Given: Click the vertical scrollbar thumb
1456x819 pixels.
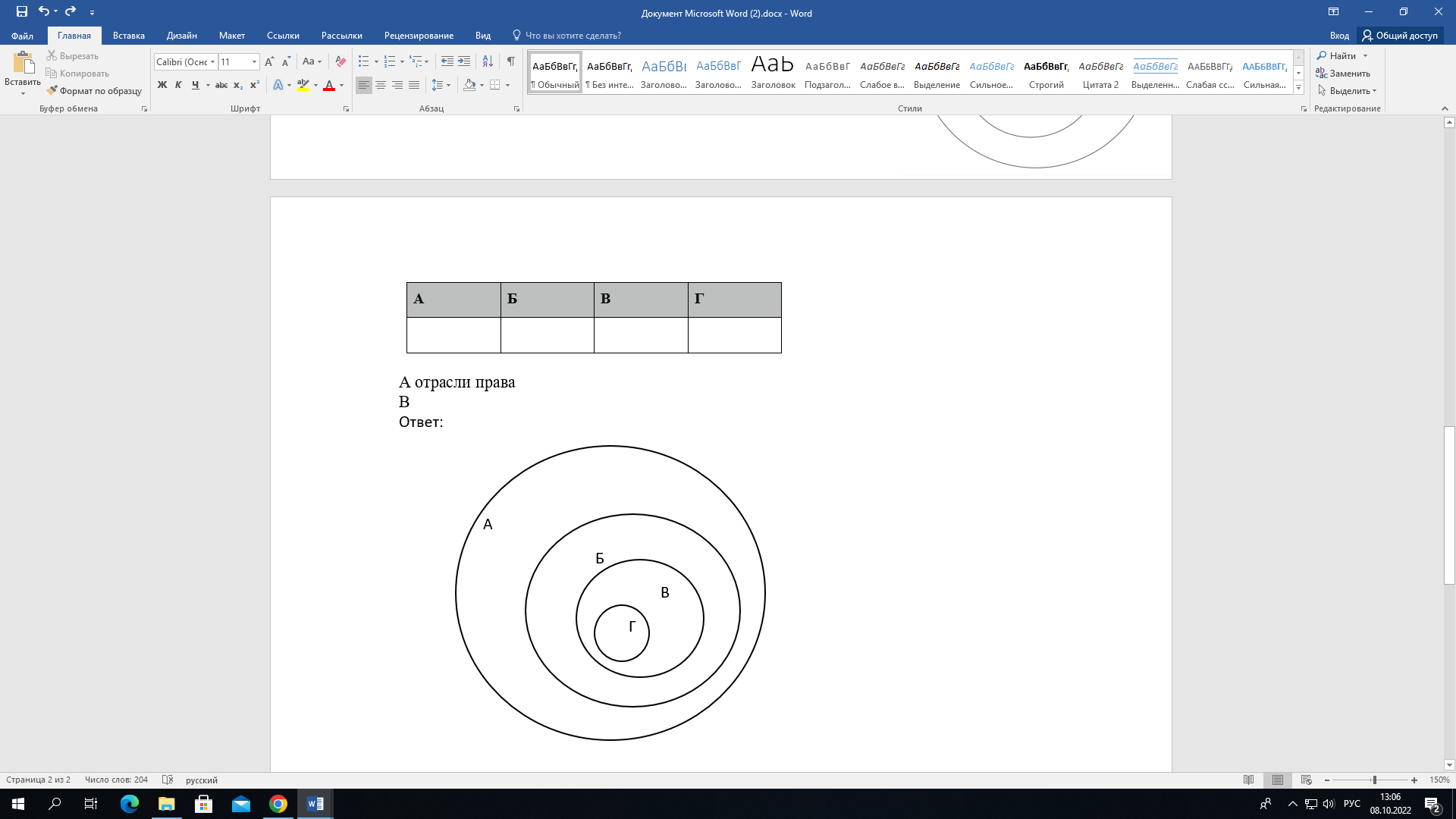Looking at the screenshot, I should pyautogui.click(x=1449, y=505).
